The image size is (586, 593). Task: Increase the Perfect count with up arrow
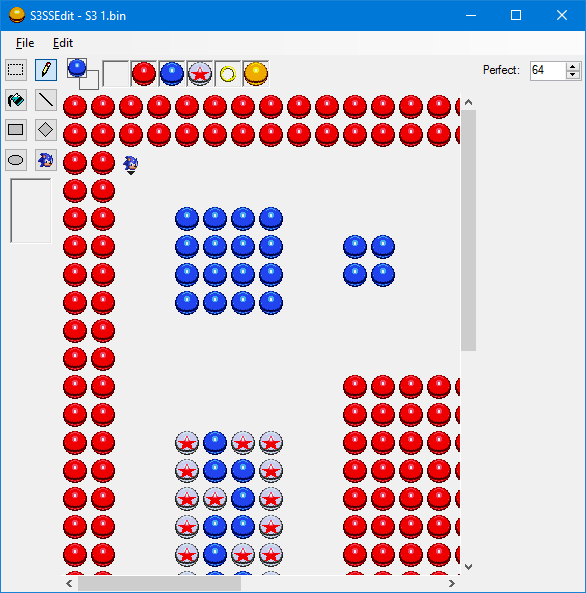pyautogui.click(x=573, y=66)
